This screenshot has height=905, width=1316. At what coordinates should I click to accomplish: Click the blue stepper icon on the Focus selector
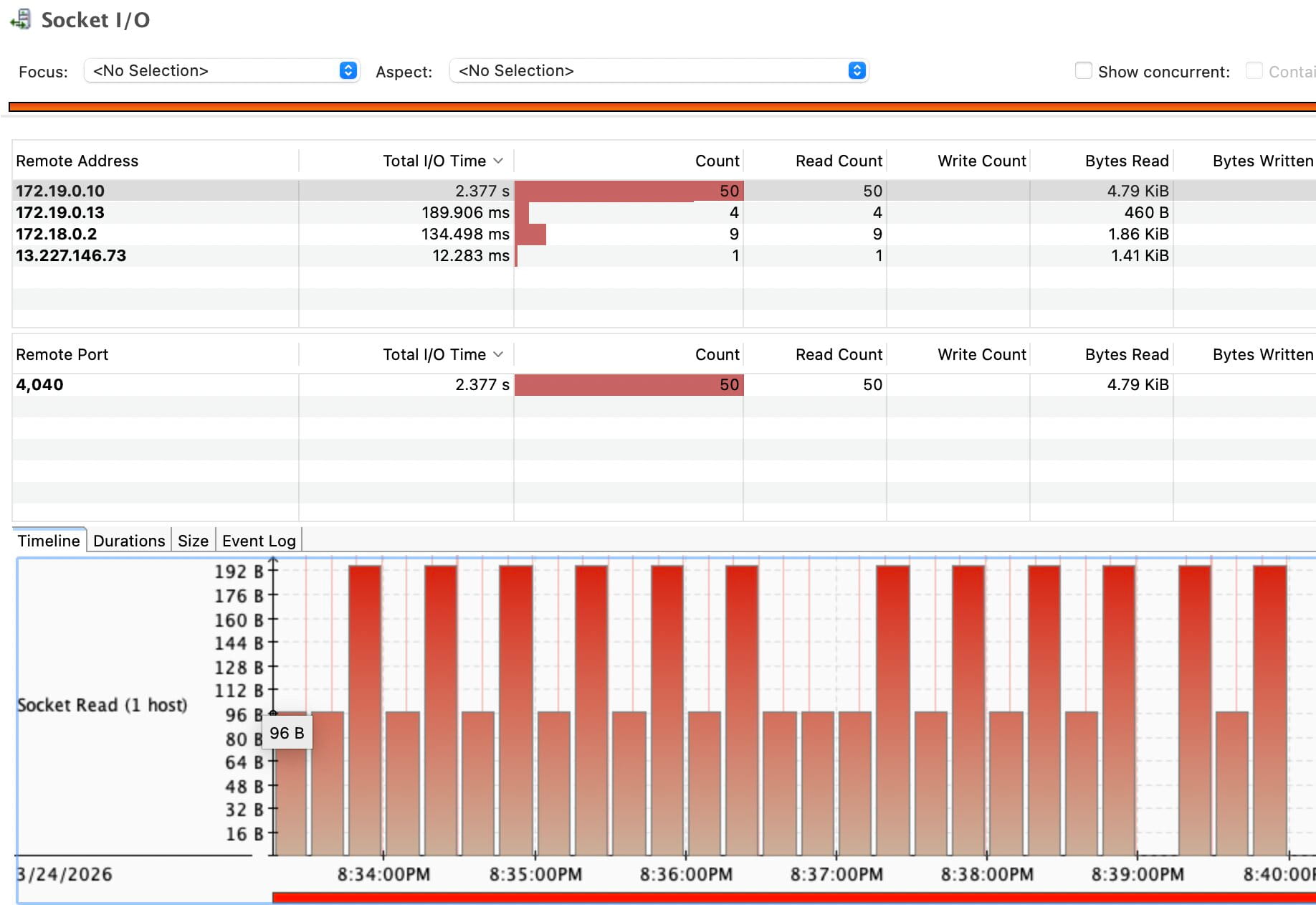point(348,70)
